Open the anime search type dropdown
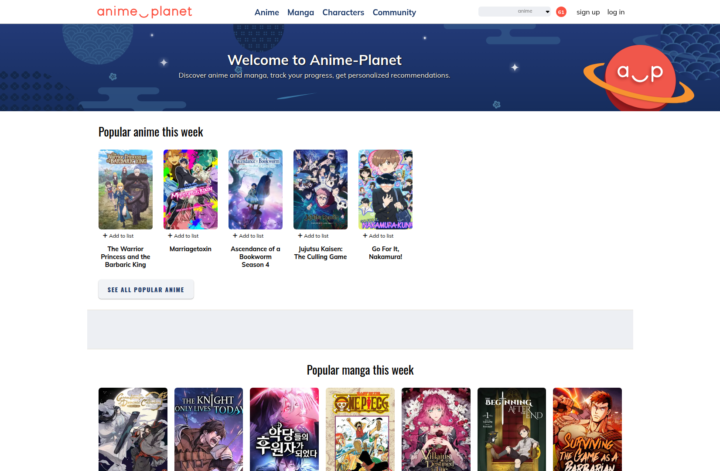 point(547,12)
